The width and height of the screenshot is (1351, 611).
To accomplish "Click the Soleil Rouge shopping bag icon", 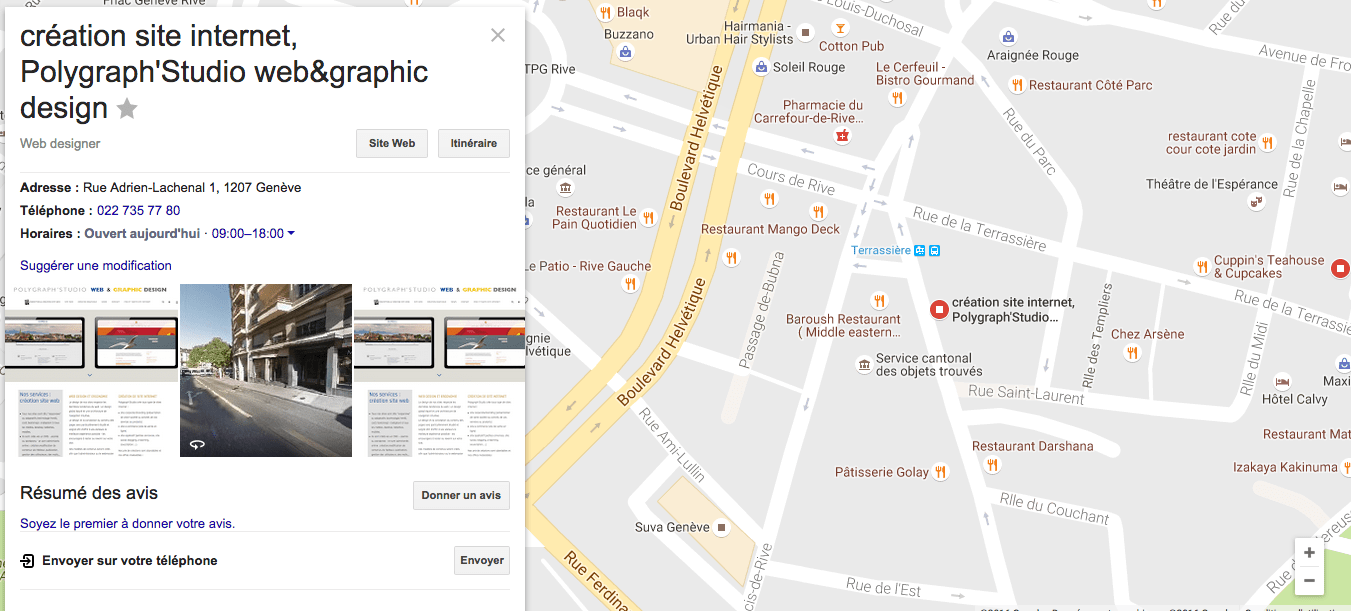I will pyautogui.click(x=761, y=67).
